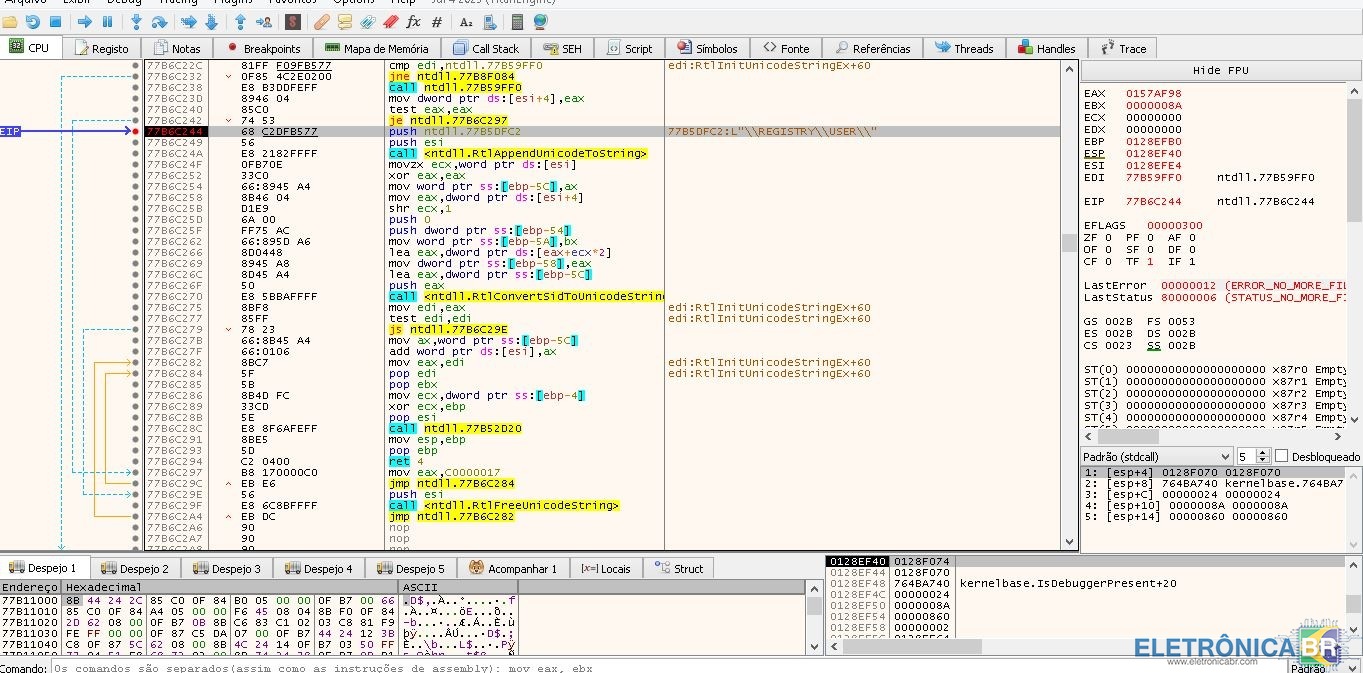This screenshot has height=673, width=1363.
Task: Toggle the Desbloqueado checkbox
Action: (1281, 456)
